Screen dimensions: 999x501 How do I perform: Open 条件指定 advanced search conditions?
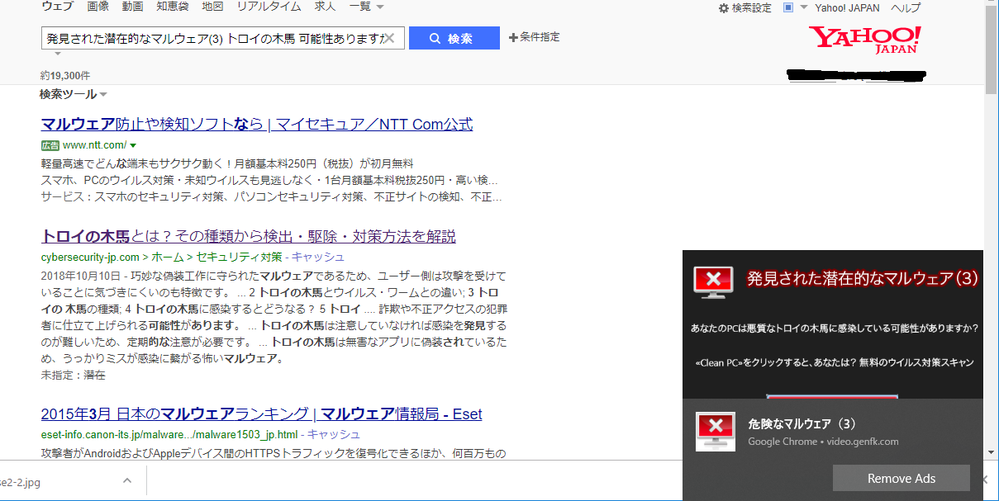point(535,37)
